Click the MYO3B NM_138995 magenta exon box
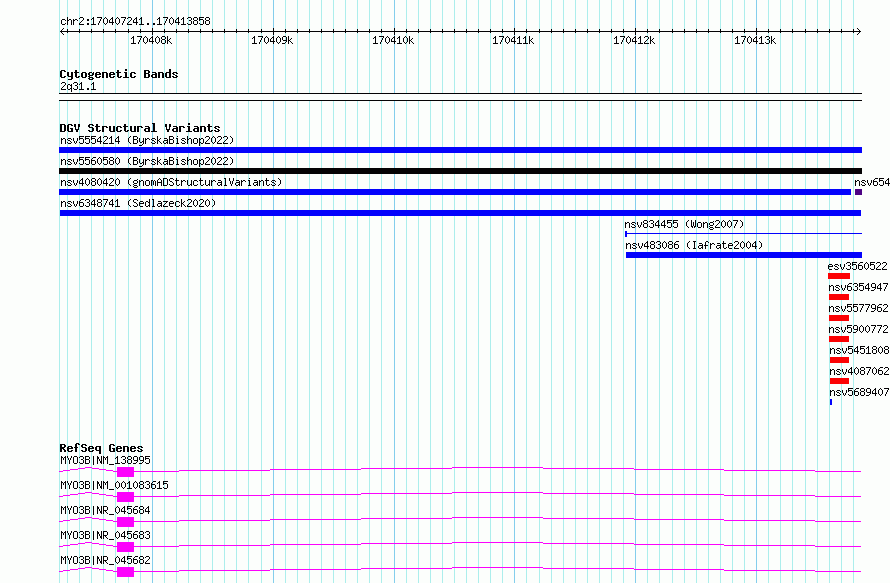This screenshot has height=583, width=890. tap(125, 472)
